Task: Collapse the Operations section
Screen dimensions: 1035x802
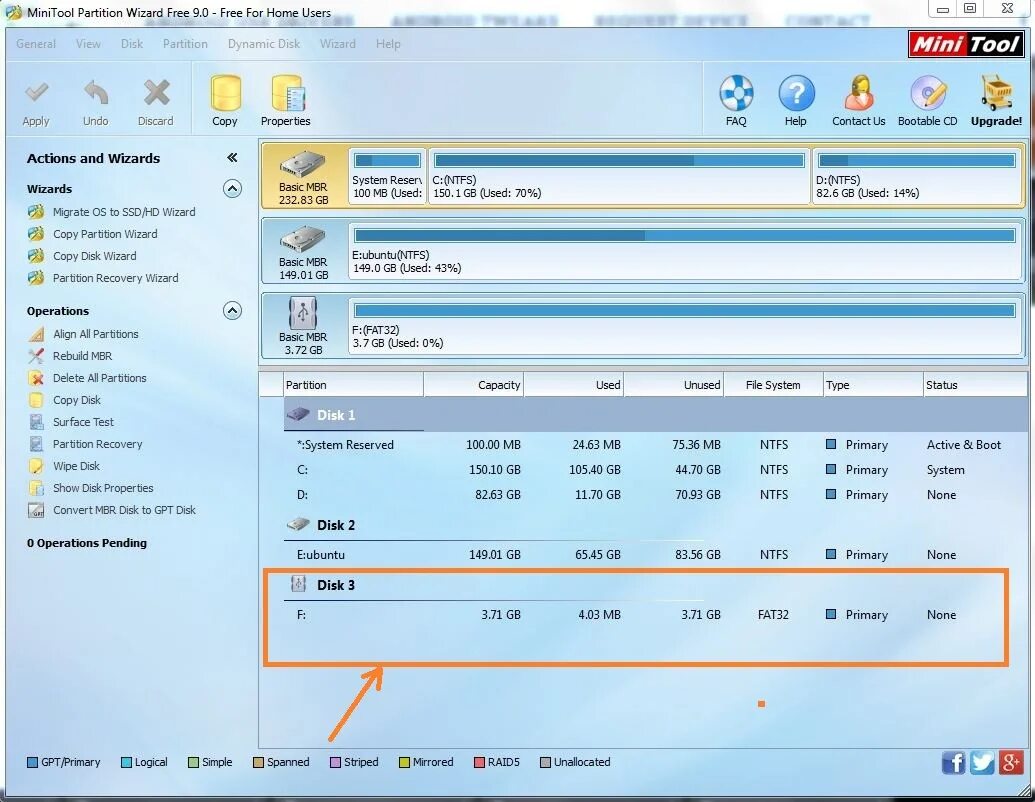Action: pyautogui.click(x=232, y=310)
